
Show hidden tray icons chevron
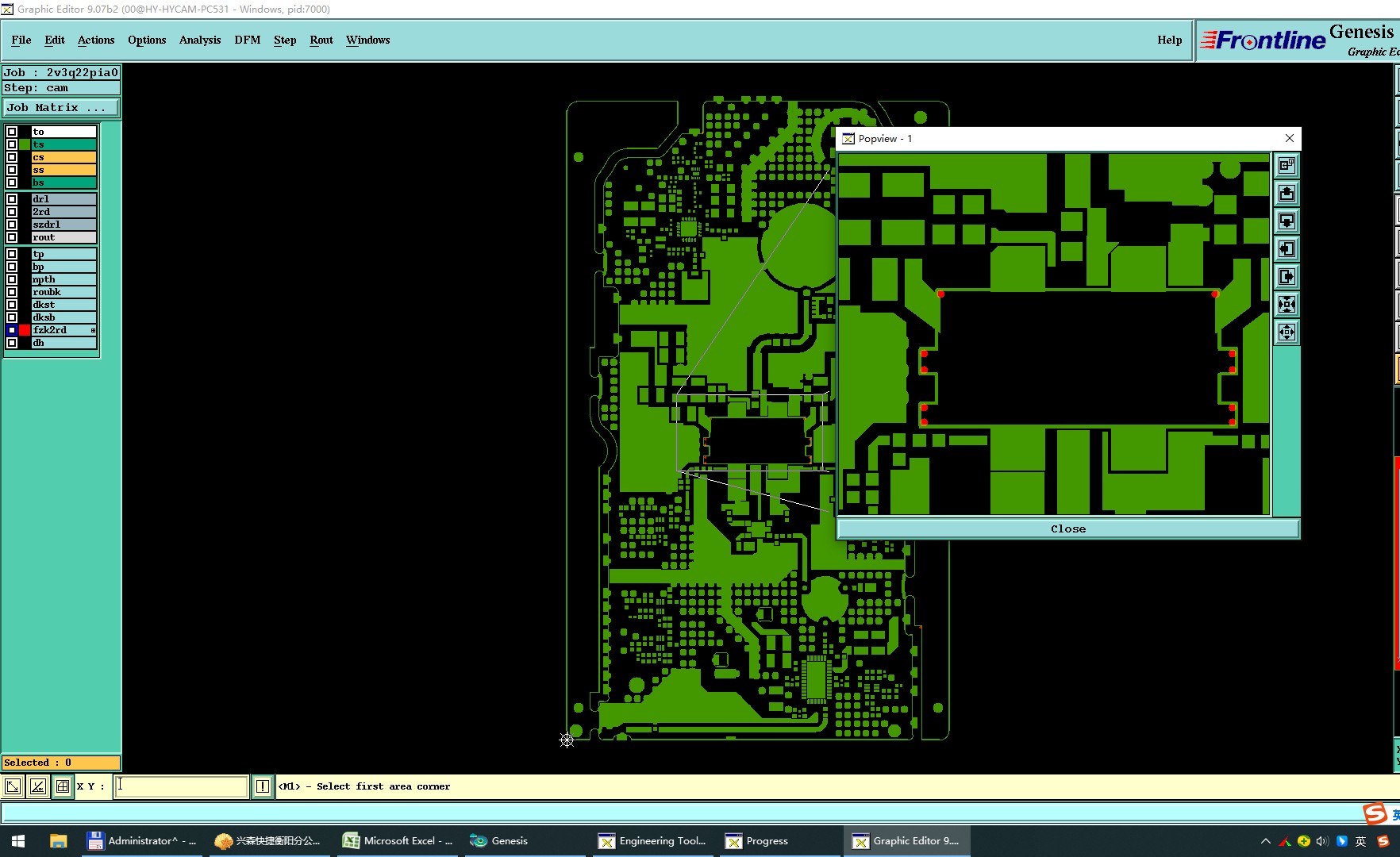pos(1265,841)
